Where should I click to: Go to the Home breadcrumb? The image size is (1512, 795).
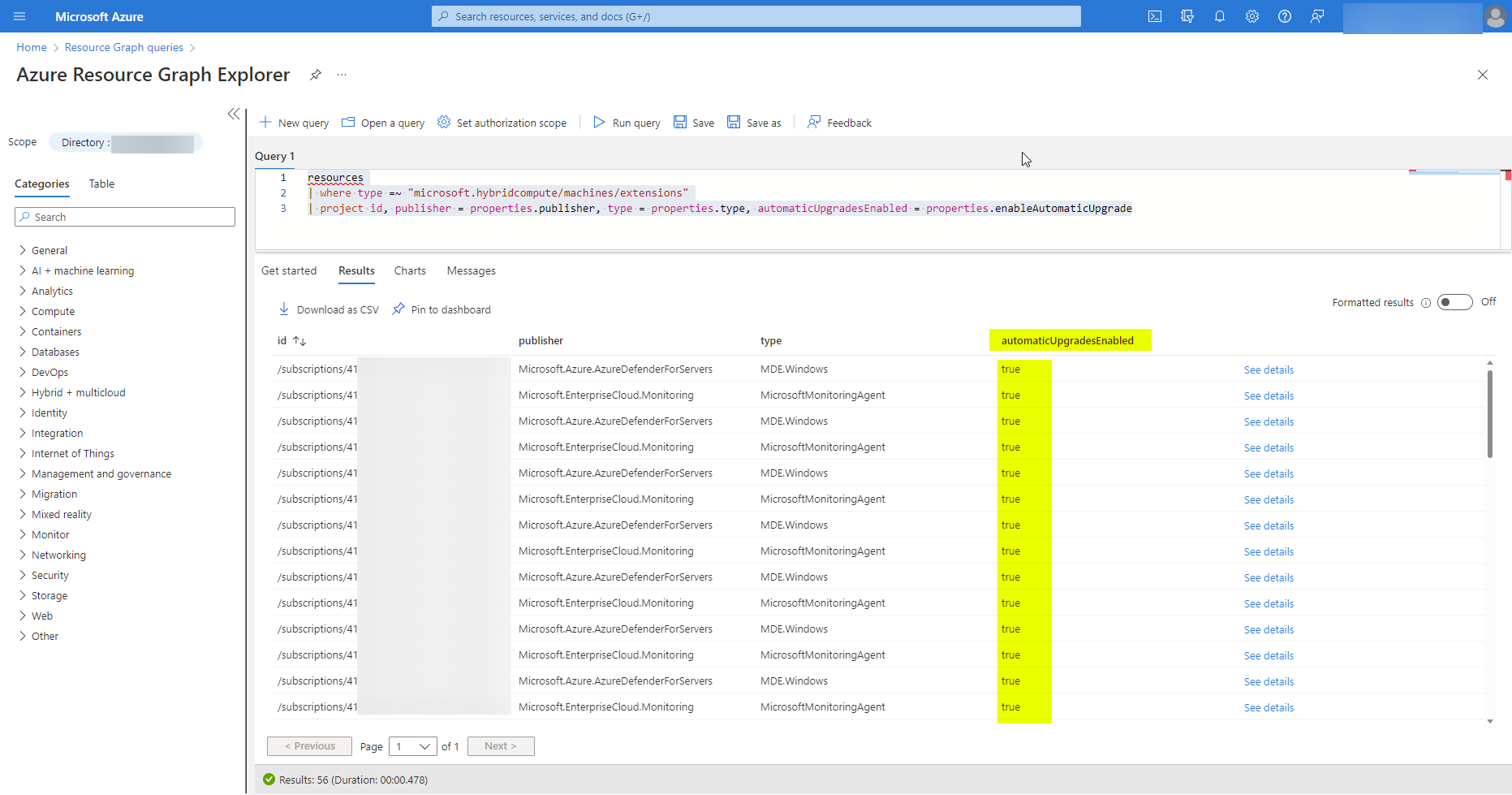pyautogui.click(x=32, y=47)
